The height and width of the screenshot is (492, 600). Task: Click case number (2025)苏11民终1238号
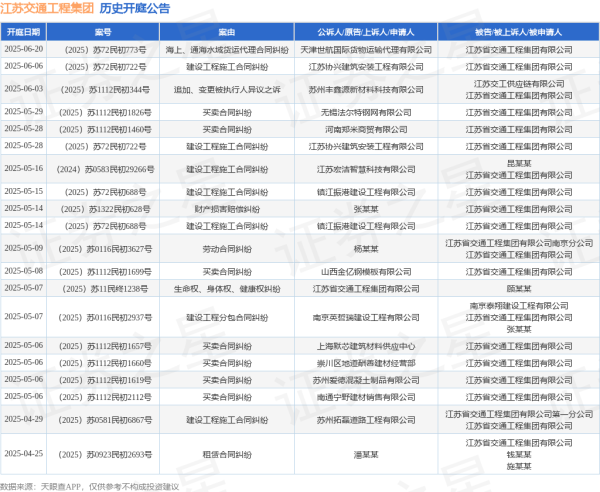[x=103, y=289]
